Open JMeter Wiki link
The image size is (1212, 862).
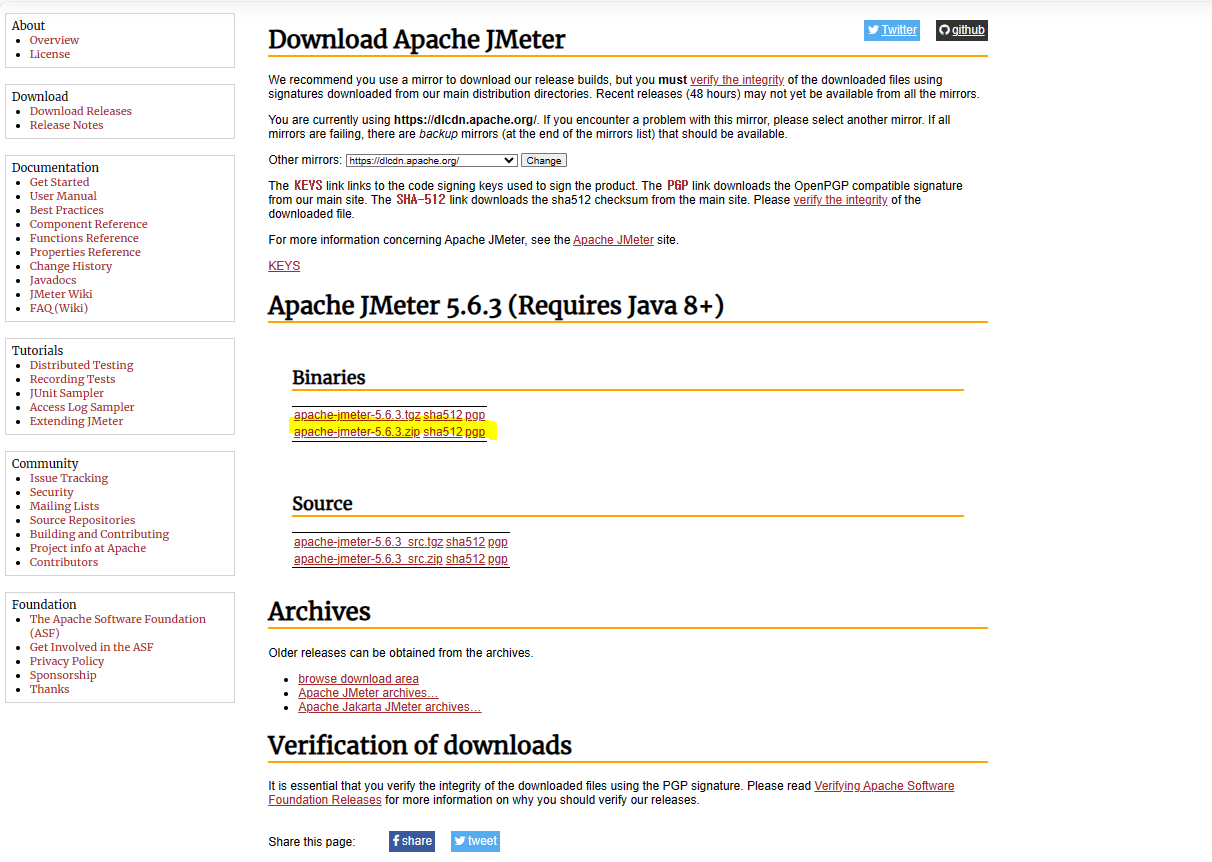(61, 294)
